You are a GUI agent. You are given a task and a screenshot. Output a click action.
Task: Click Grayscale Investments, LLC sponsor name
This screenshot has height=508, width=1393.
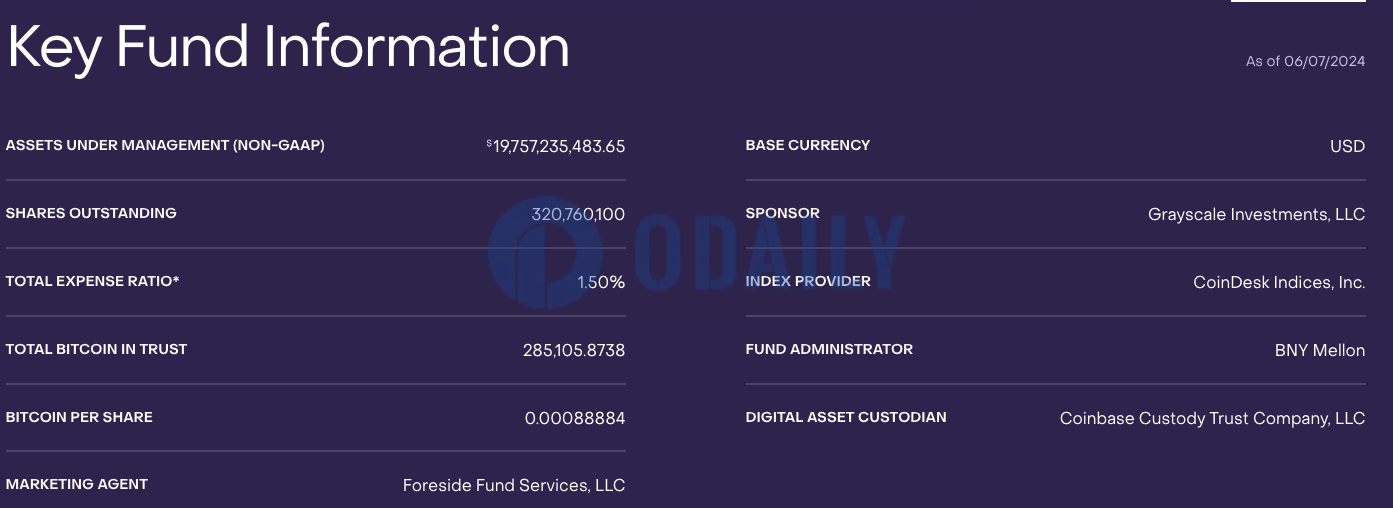coord(1256,214)
